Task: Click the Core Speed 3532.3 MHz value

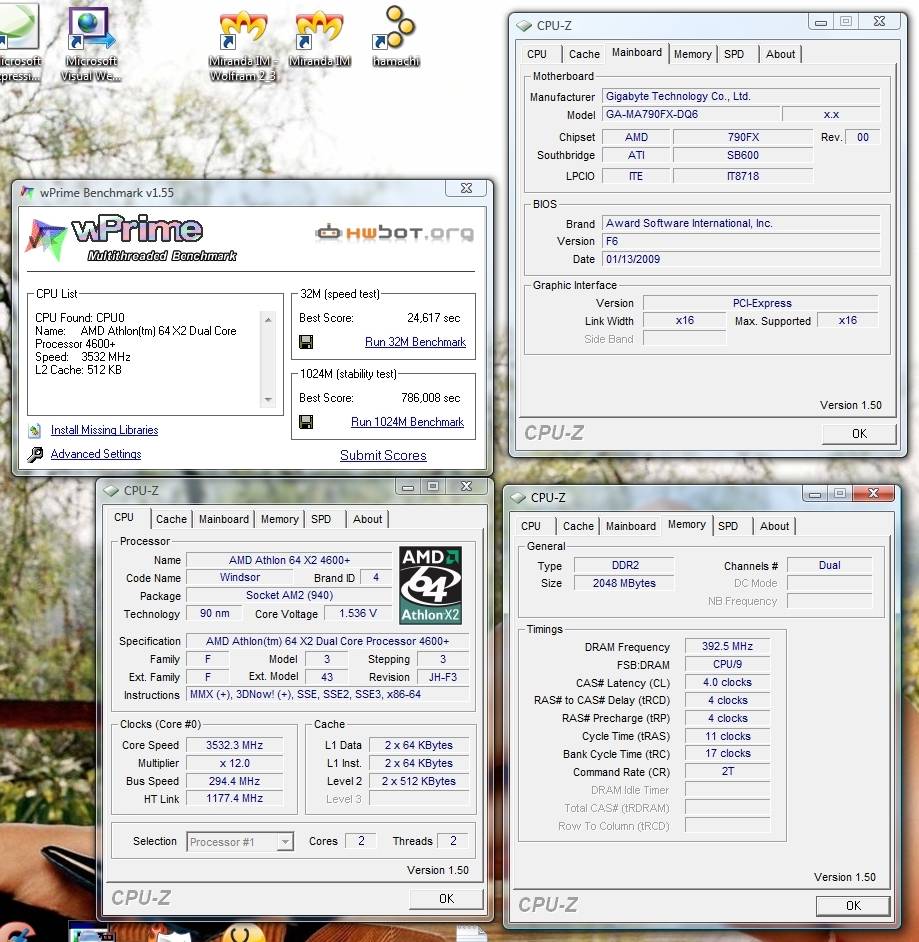Action: [x=234, y=745]
